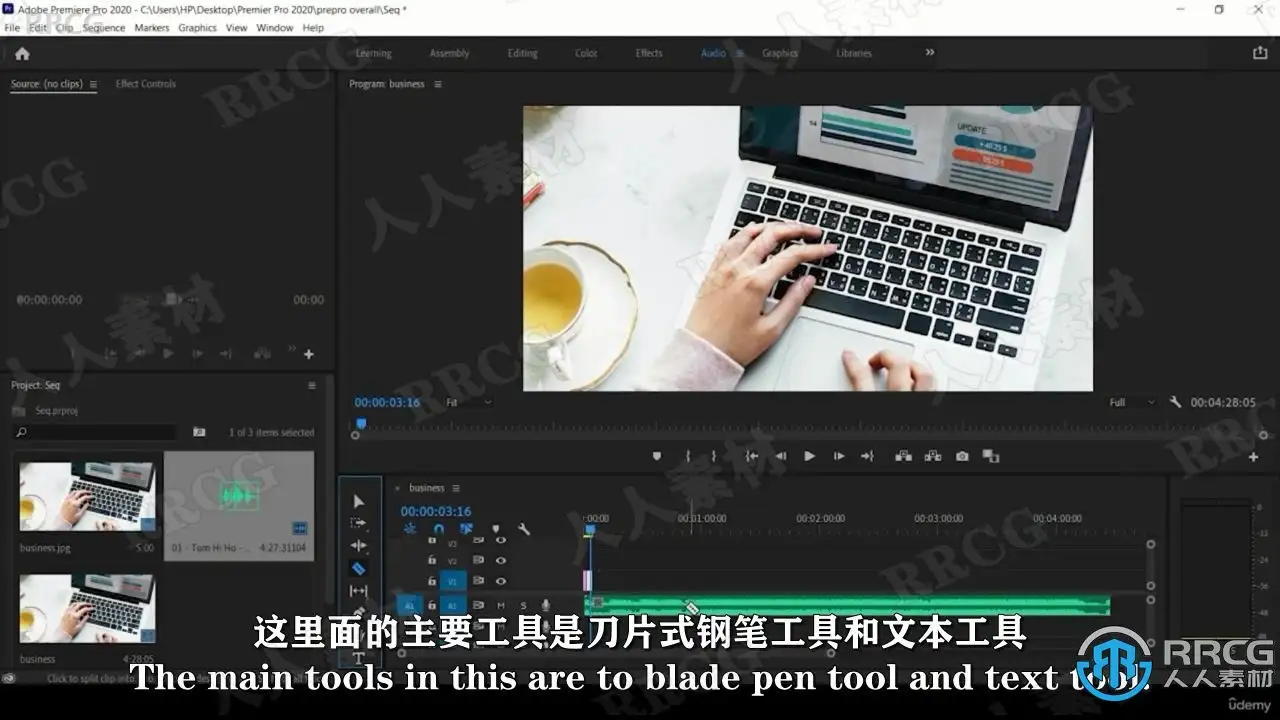Open the Window menu

pyautogui.click(x=275, y=28)
